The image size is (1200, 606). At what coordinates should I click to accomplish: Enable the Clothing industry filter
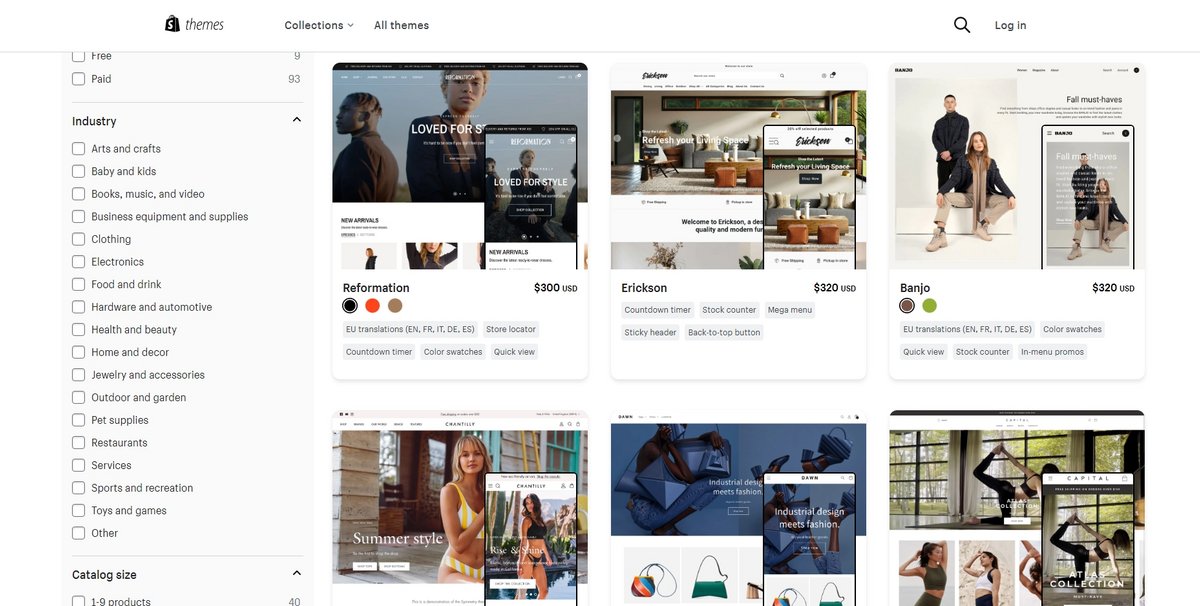pos(78,239)
